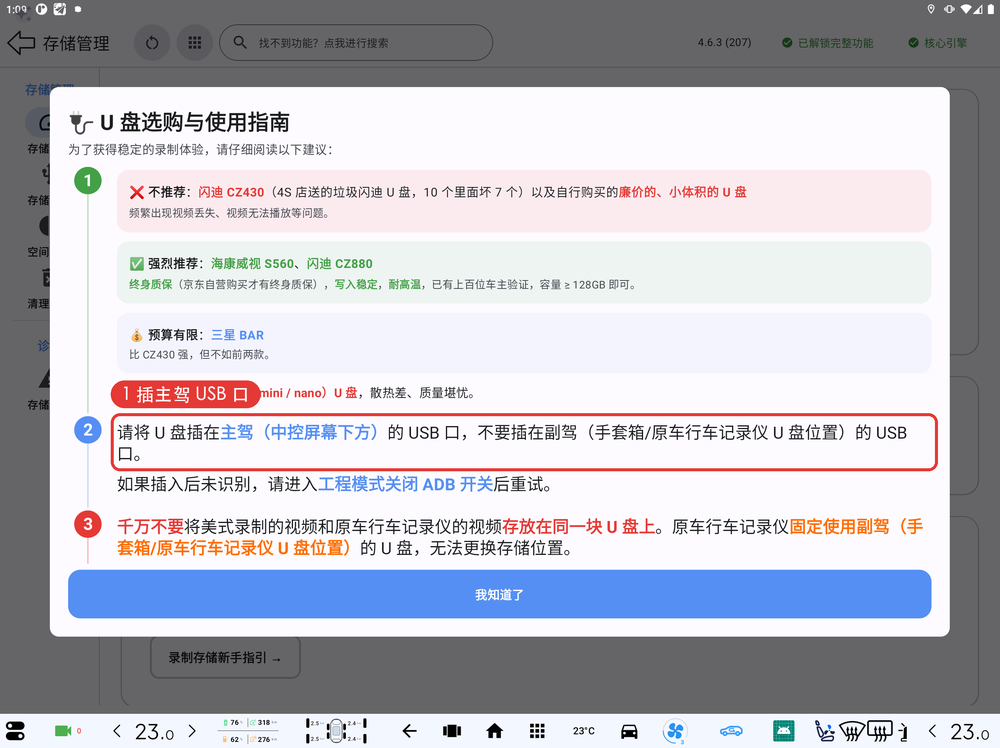Tap version text 4.6.3 (207)

pyautogui.click(x=724, y=43)
